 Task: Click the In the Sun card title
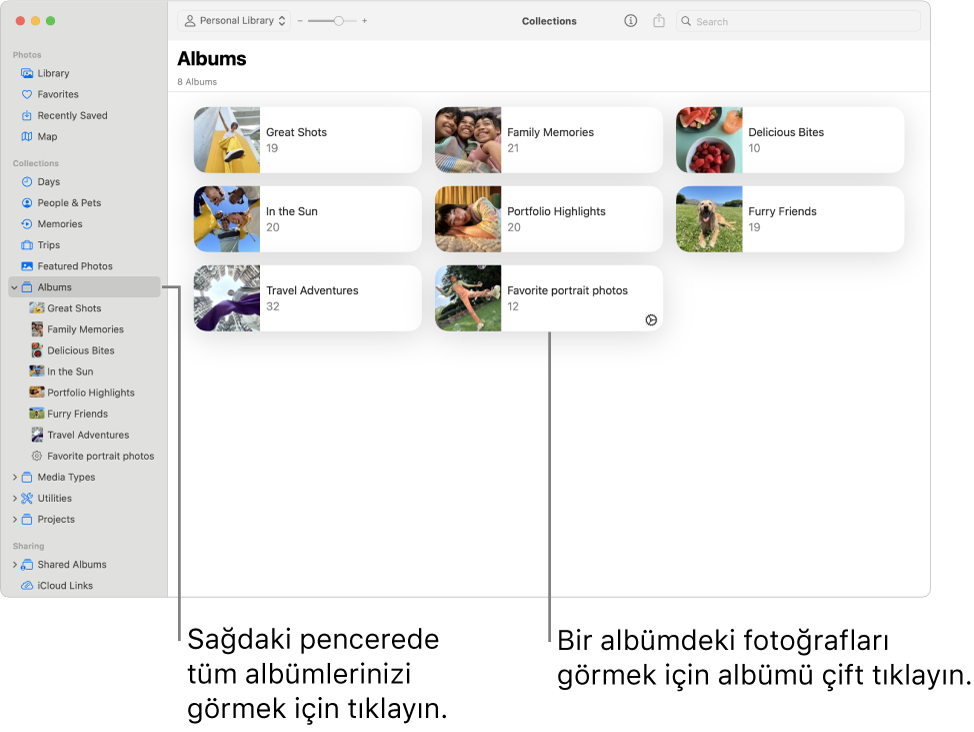[291, 211]
